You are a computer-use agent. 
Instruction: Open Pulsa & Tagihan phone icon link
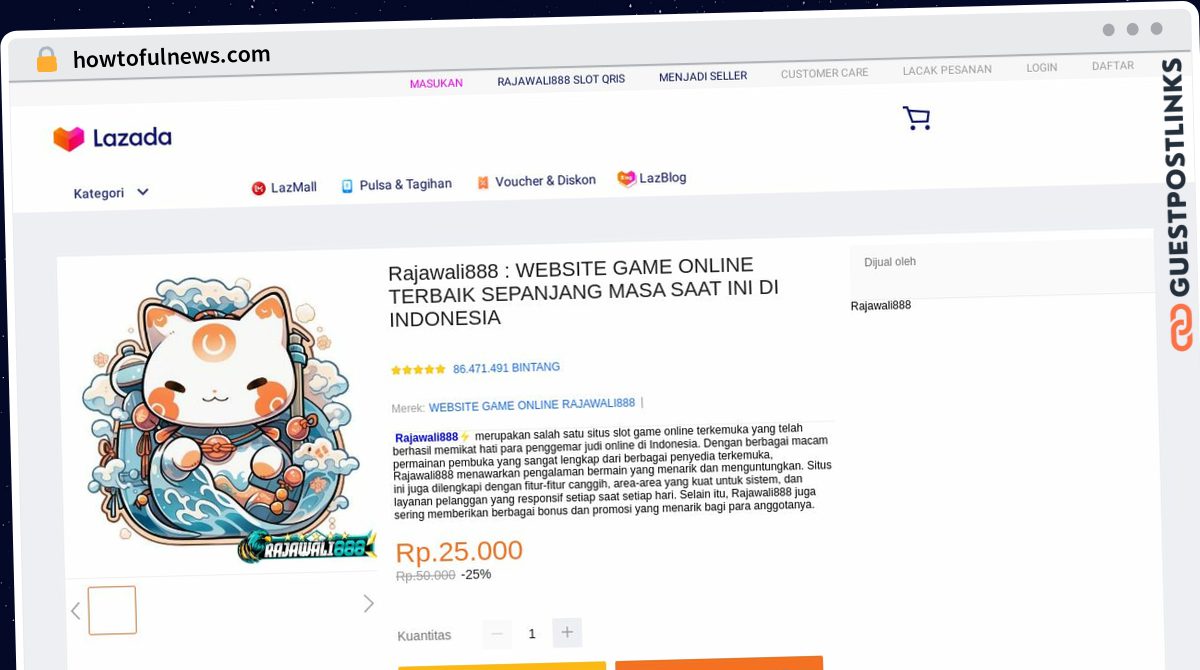[x=347, y=186]
